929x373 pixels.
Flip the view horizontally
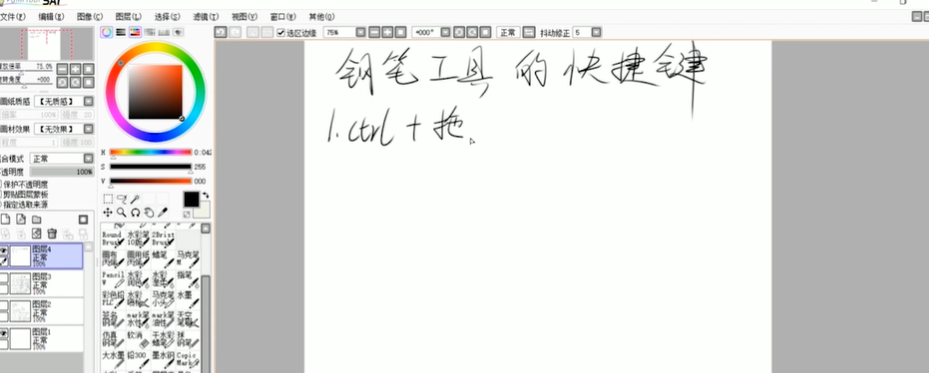[x=530, y=32]
